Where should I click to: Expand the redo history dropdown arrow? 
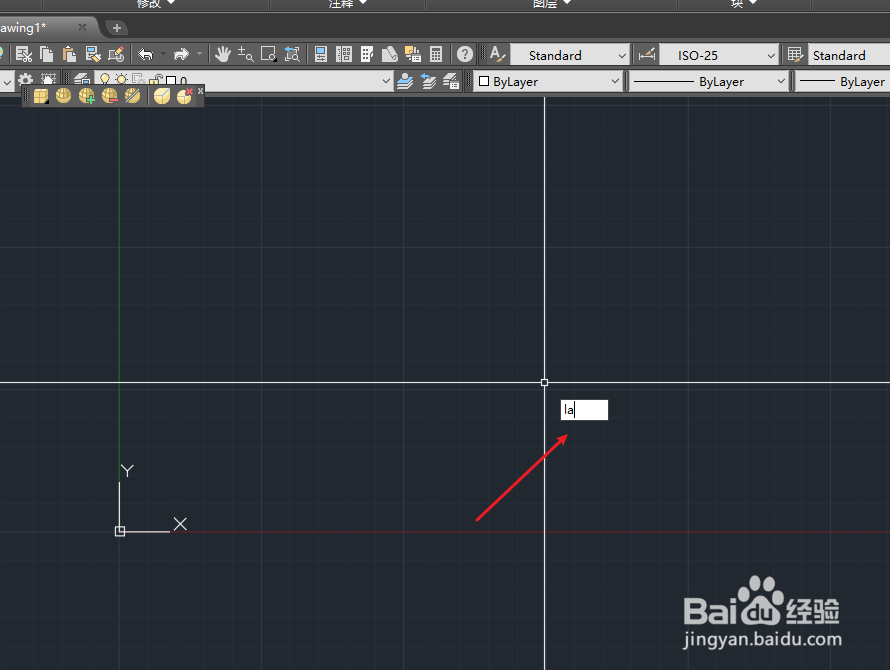point(199,55)
